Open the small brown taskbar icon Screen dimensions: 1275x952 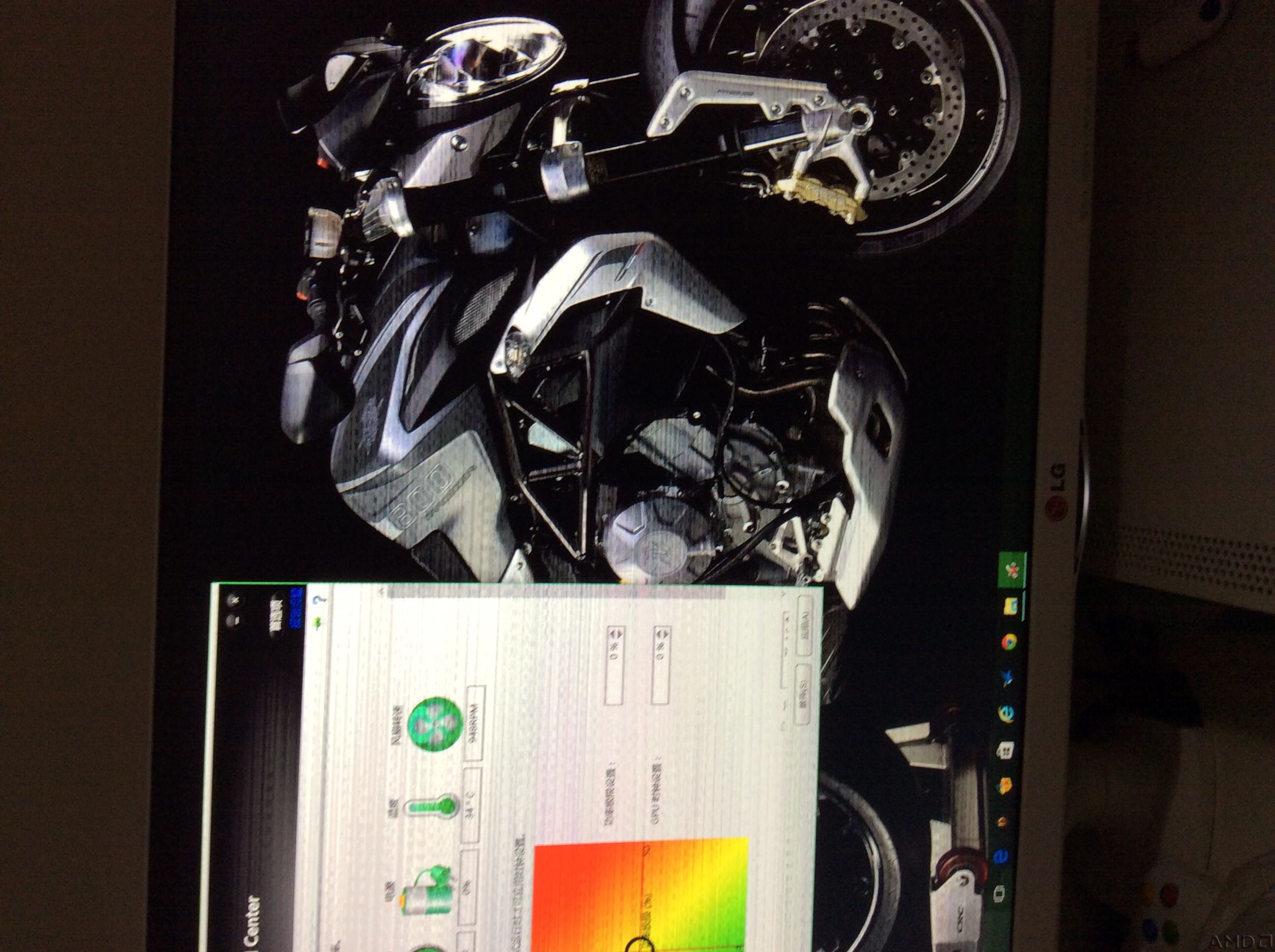pos(1003,822)
